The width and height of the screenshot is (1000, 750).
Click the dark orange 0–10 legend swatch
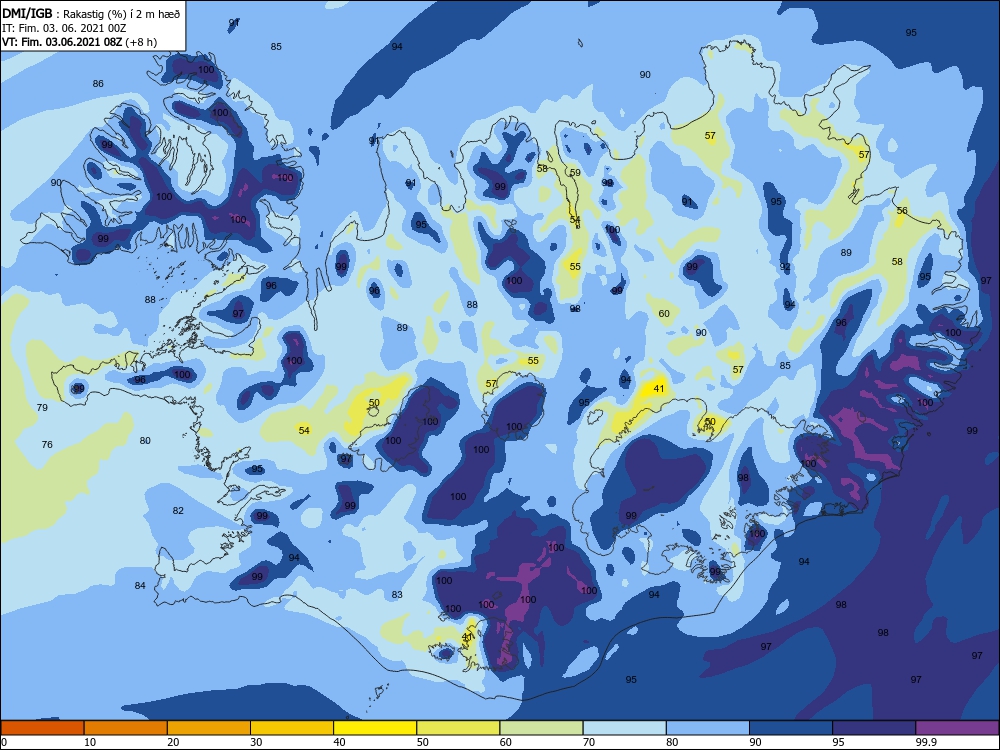click(x=42, y=728)
